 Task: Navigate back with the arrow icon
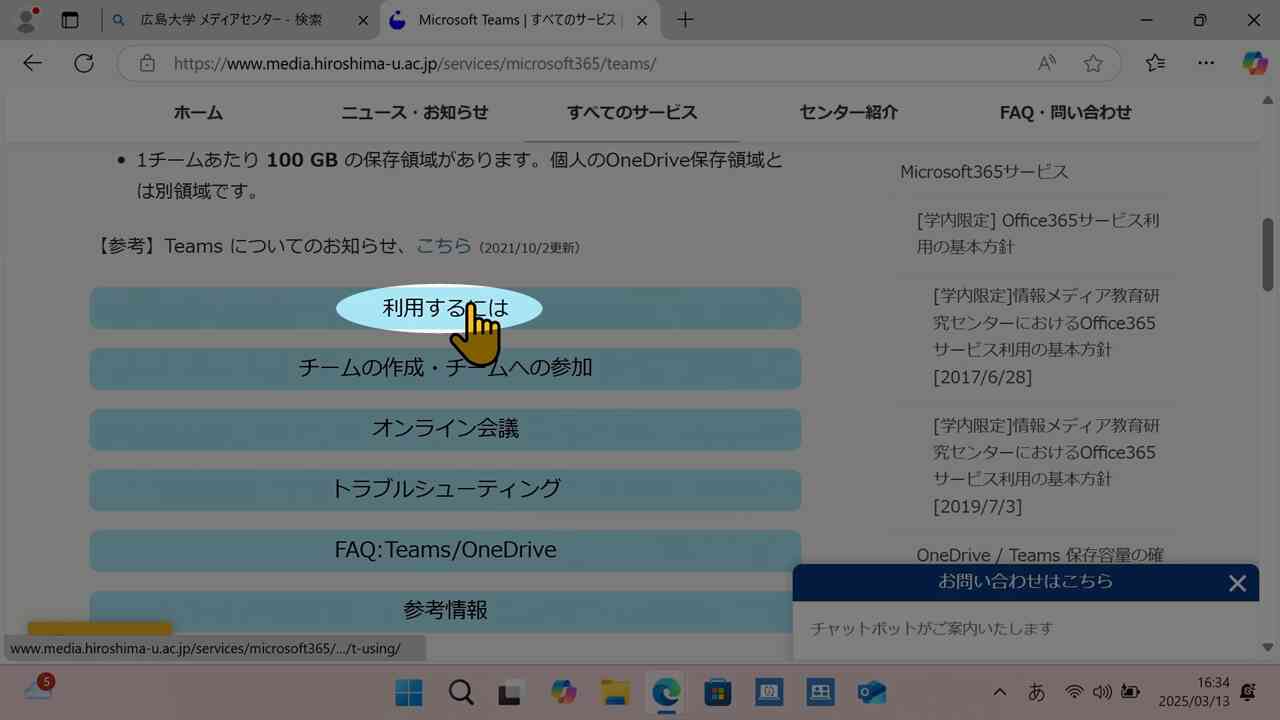(32, 63)
